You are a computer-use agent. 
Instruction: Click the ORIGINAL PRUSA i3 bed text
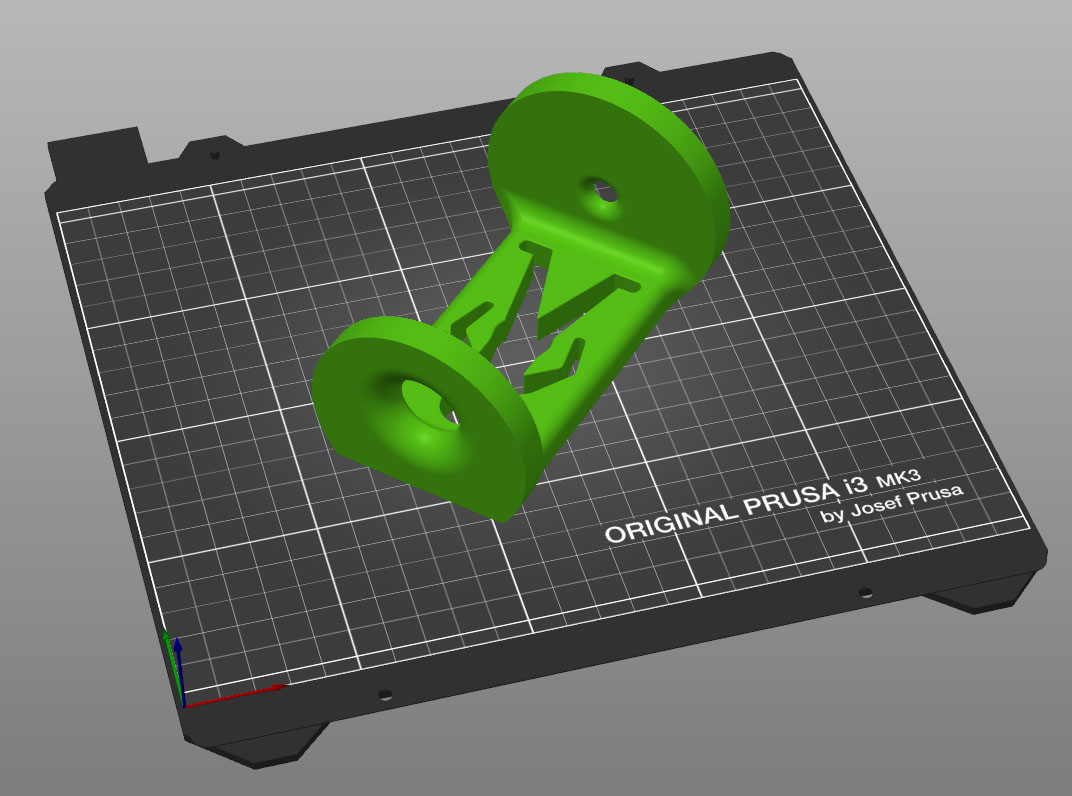coord(729,511)
